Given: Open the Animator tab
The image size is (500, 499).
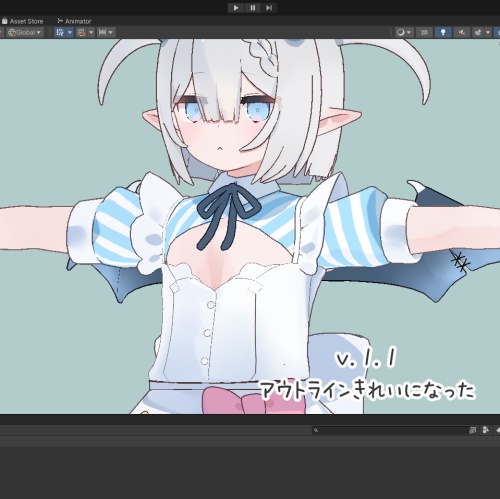Looking at the screenshot, I should (74, 21).
